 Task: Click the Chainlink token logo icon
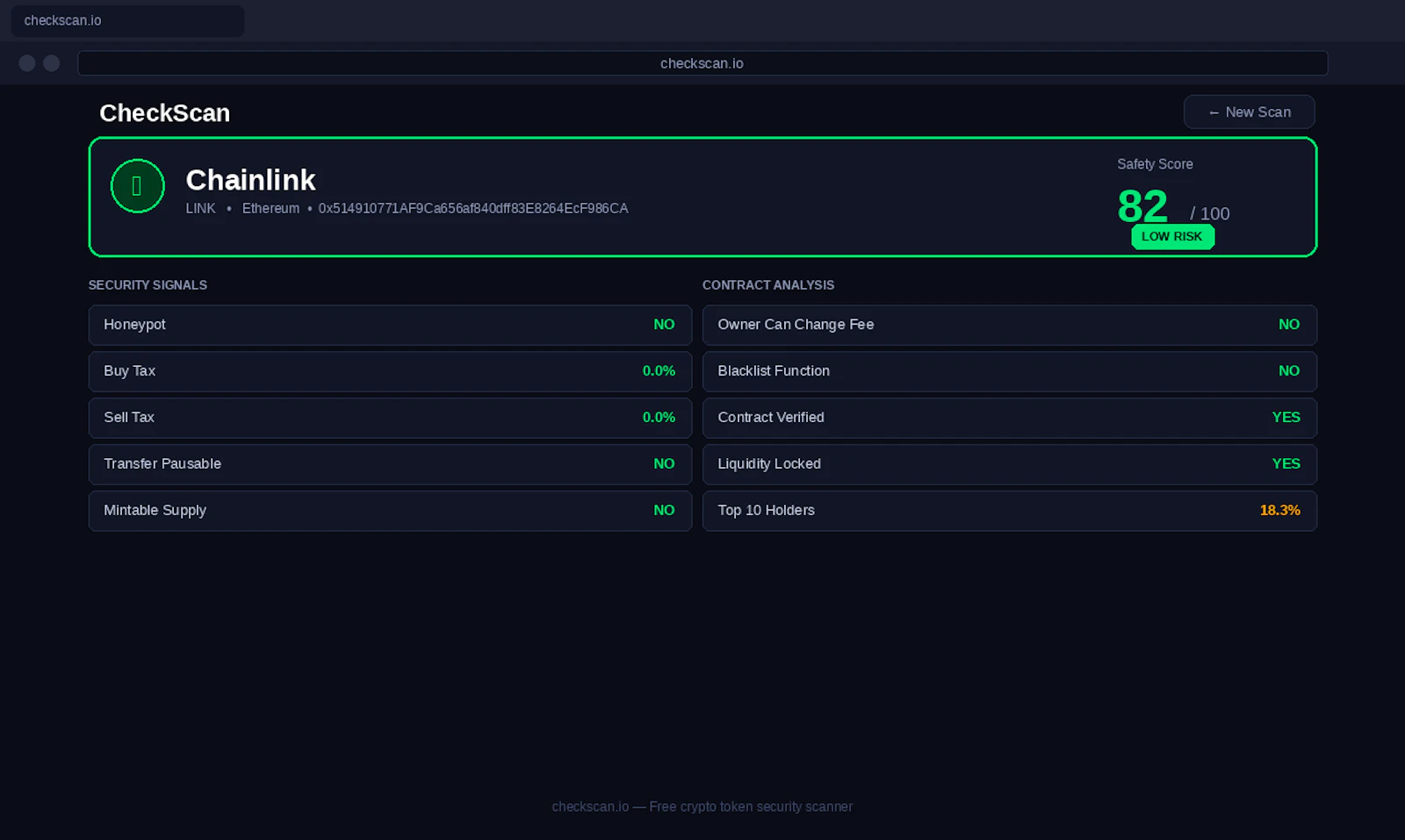coord(137,186)
